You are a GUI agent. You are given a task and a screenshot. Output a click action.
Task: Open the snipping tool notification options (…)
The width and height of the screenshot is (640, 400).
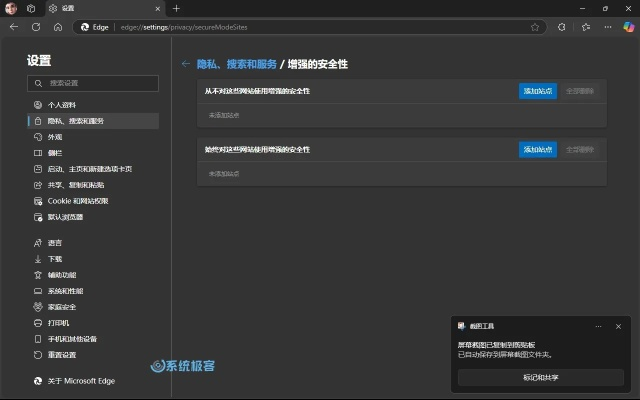(x=598, y=326)
